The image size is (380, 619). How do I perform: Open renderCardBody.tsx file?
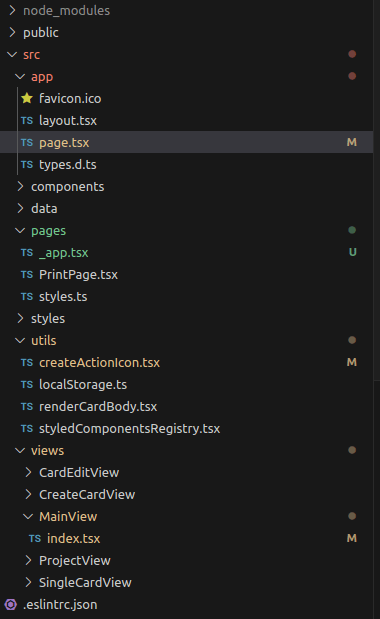[98, 407]
